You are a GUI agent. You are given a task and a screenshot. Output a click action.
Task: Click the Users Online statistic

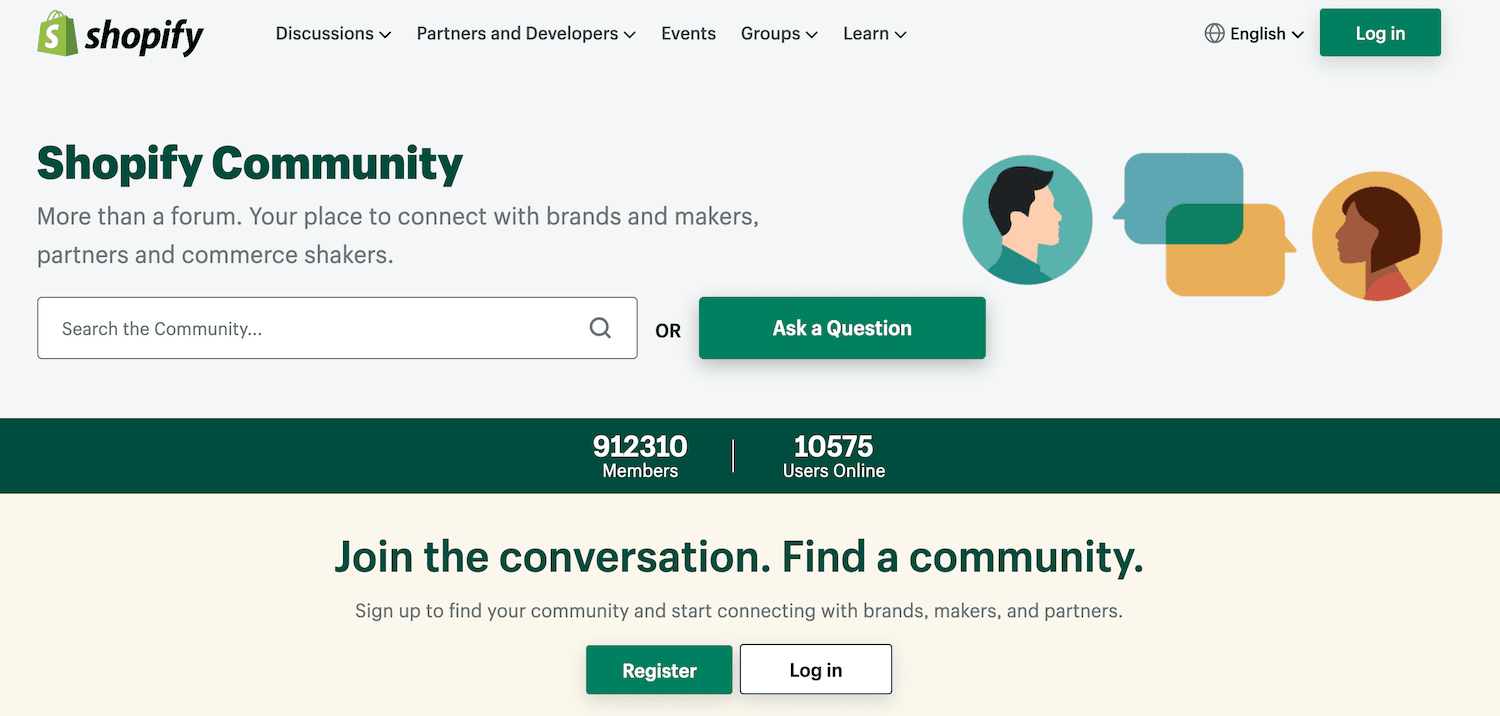point(834,456)
